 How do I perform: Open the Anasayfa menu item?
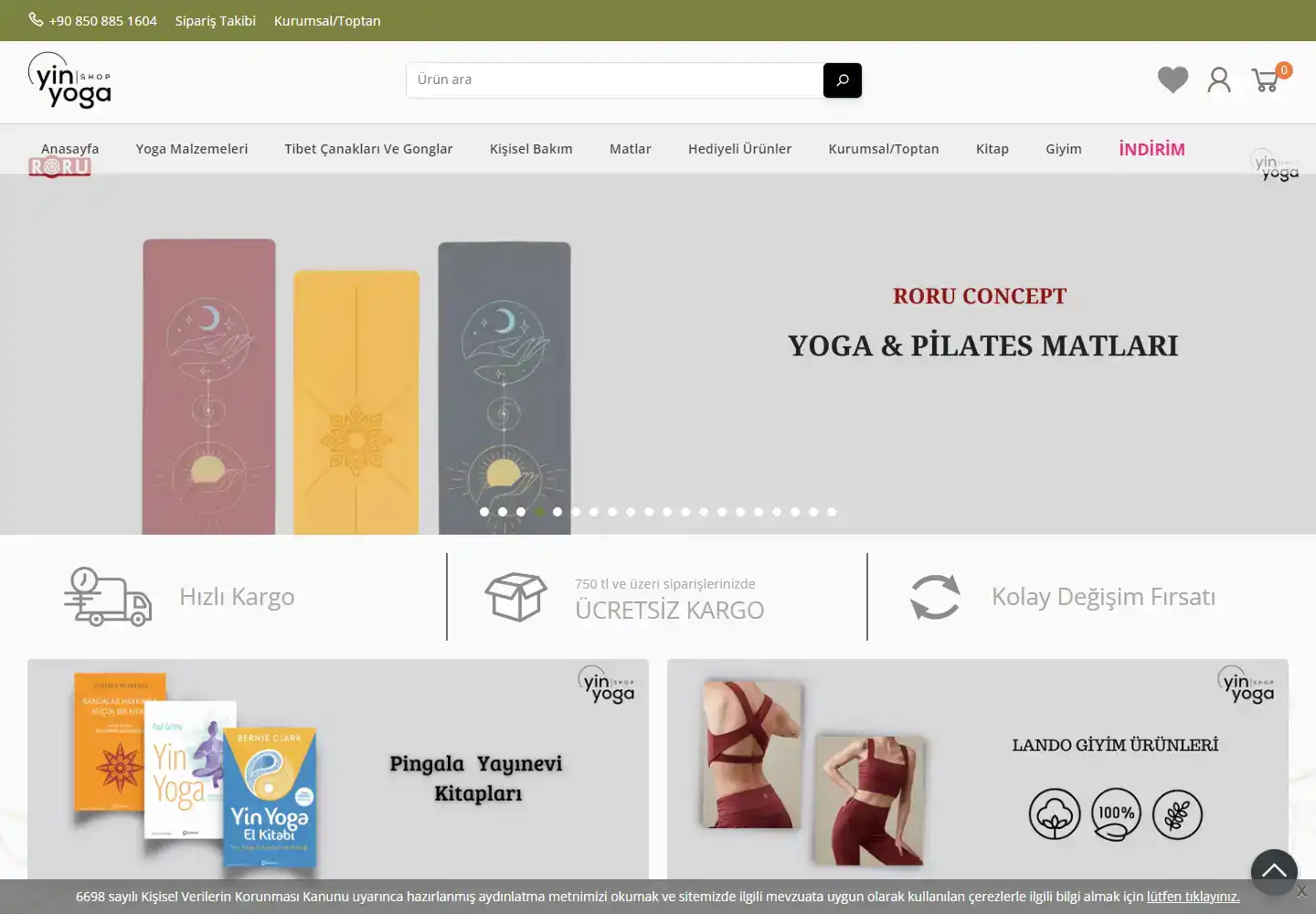[x=69, y=149]
